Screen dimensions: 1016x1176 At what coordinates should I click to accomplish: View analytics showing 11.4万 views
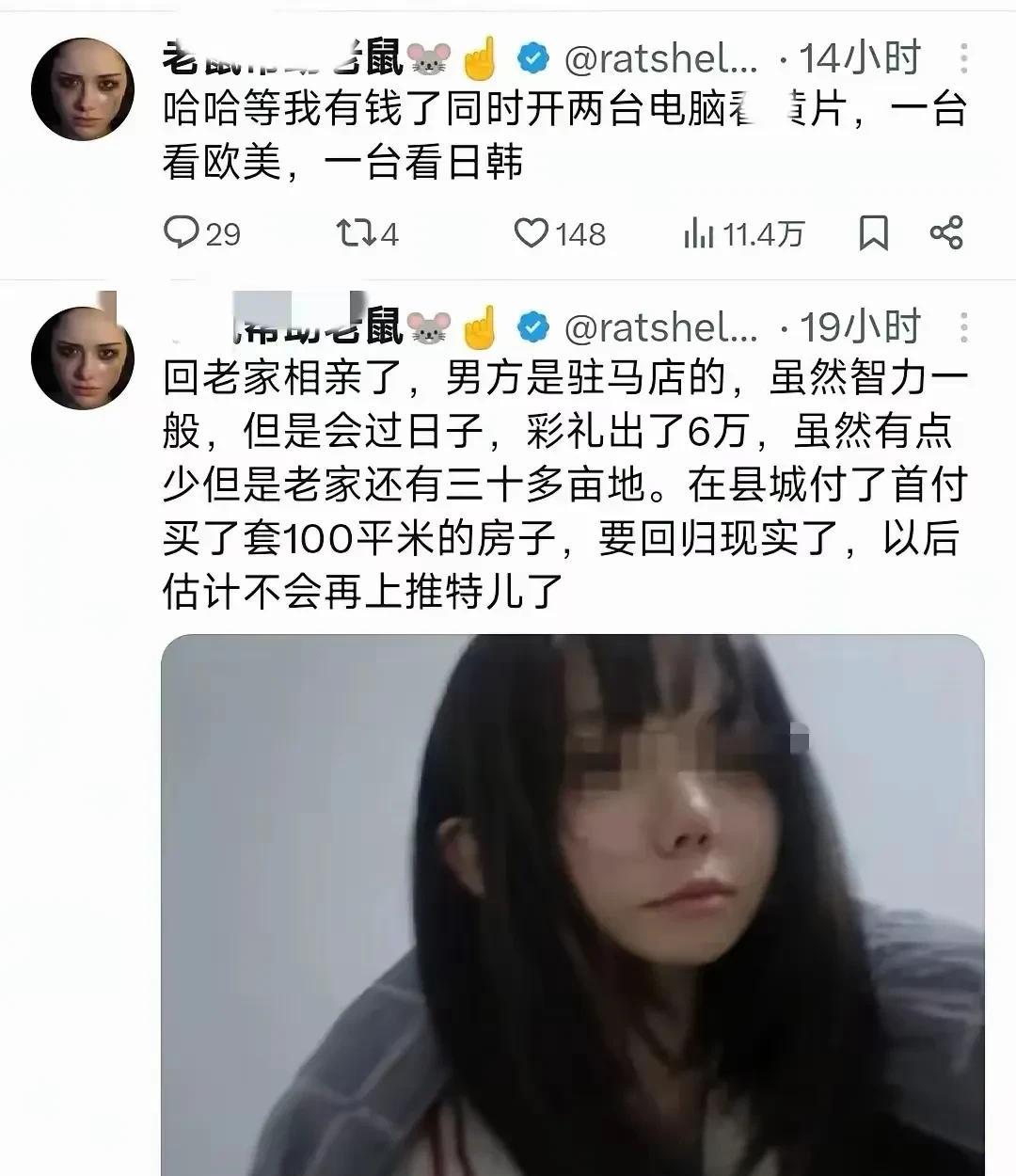[x=744, y=233]
